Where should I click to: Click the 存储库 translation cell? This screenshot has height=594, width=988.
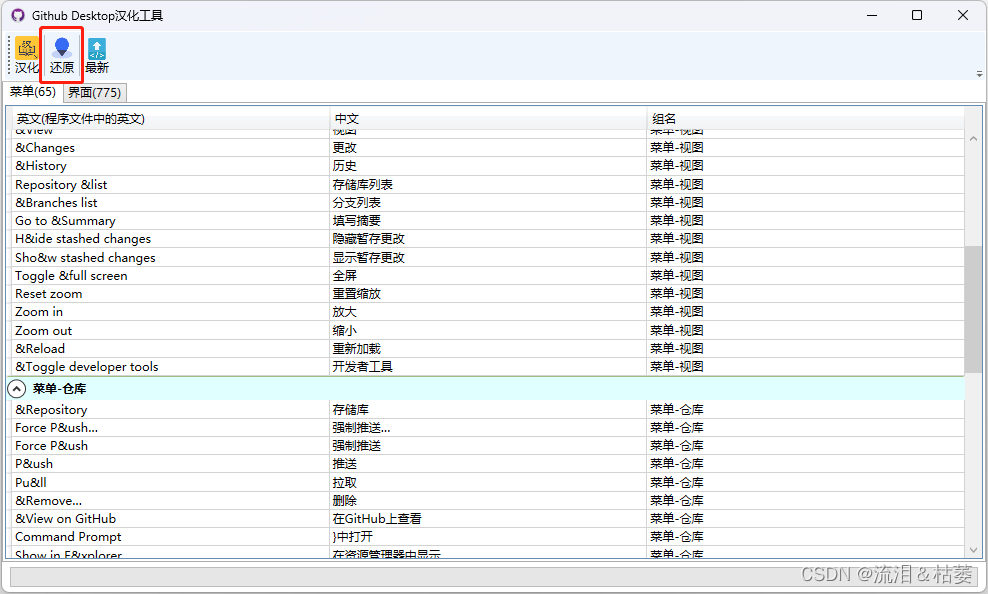coord(488,409)
